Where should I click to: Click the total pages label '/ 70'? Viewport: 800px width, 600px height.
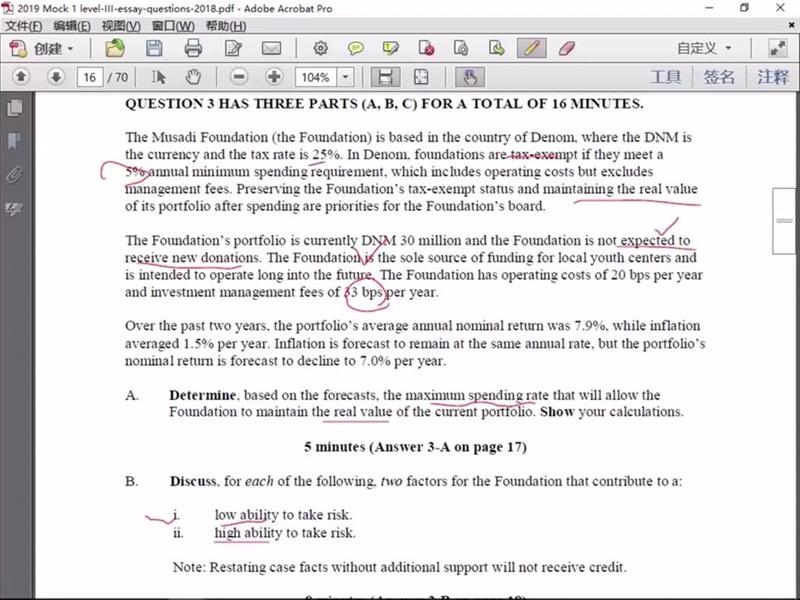click(x=118, y=78)
